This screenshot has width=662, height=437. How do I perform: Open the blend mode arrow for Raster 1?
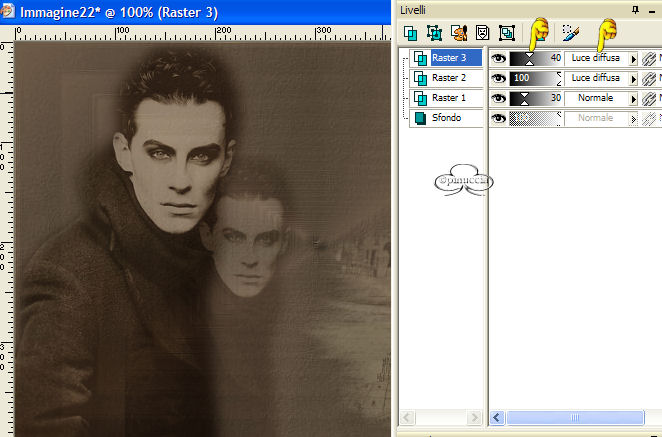coord(633,98)
